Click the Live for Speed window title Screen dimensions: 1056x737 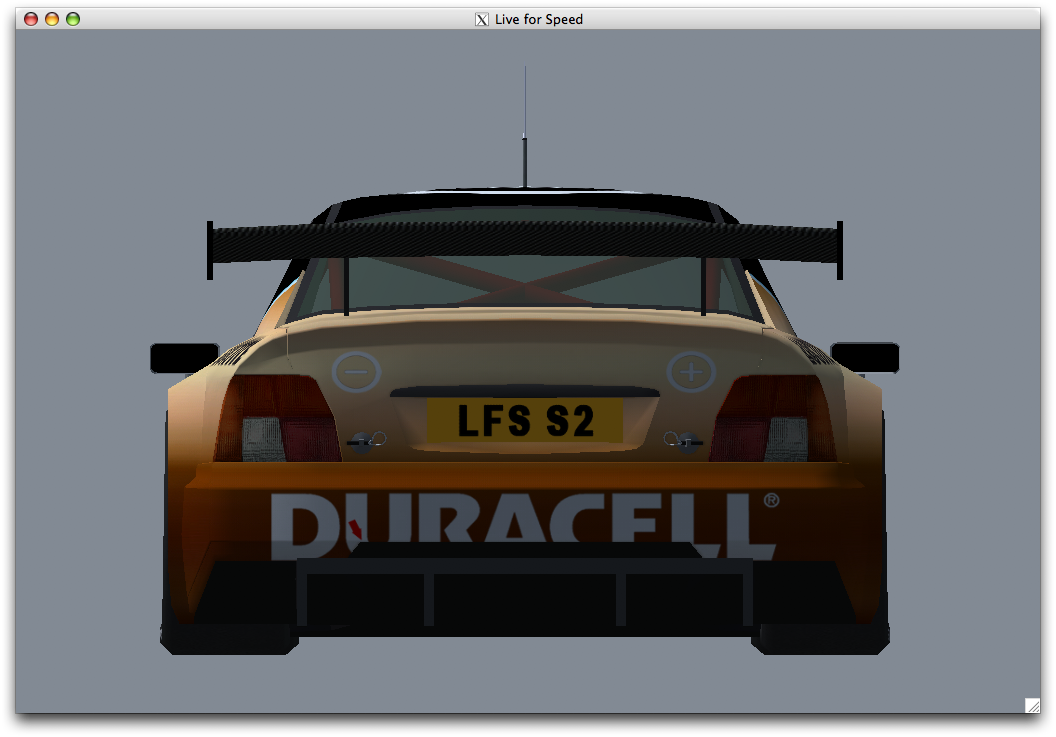[539, 20]
